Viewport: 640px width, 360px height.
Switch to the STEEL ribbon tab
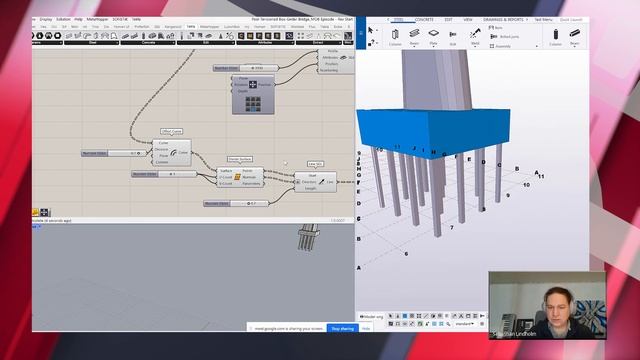click(398, 20)
